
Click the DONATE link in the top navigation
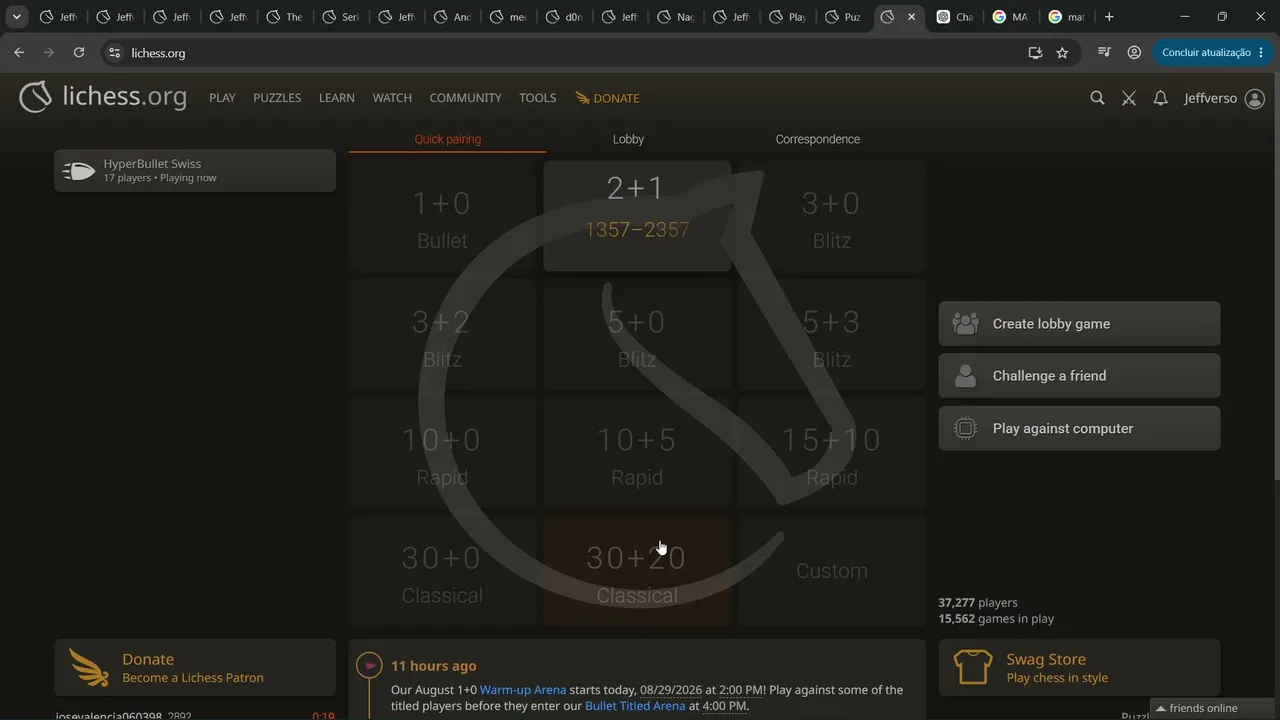click(x=607, y=98)
